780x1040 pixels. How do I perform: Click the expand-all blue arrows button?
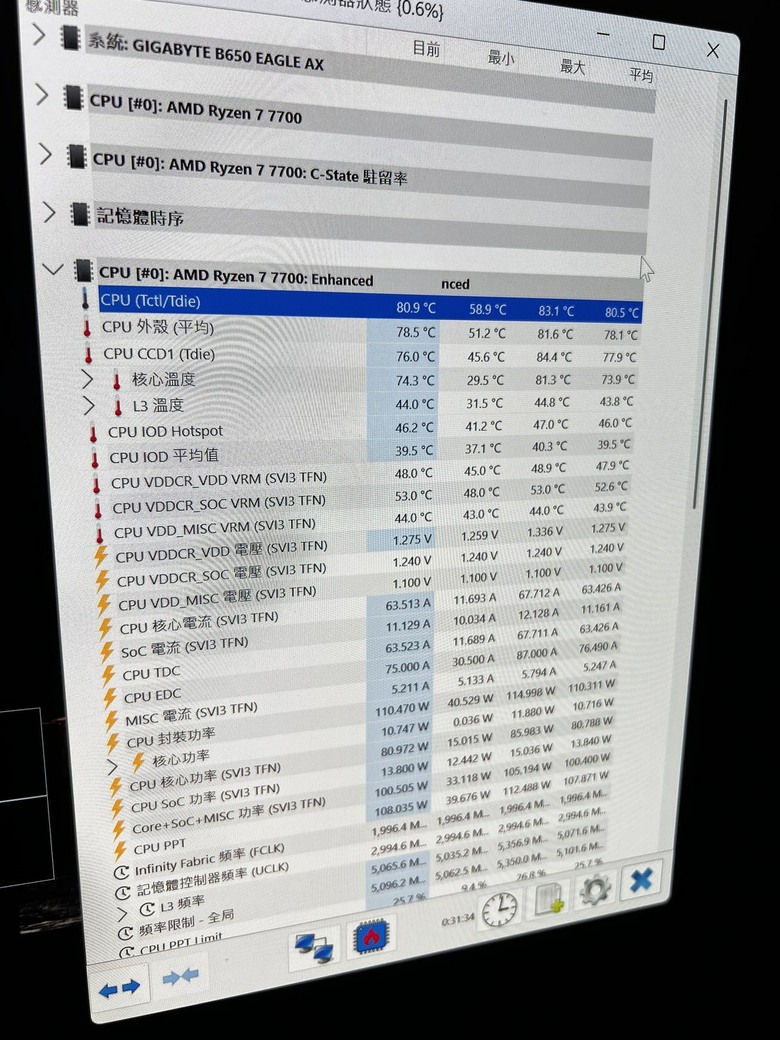120,989
